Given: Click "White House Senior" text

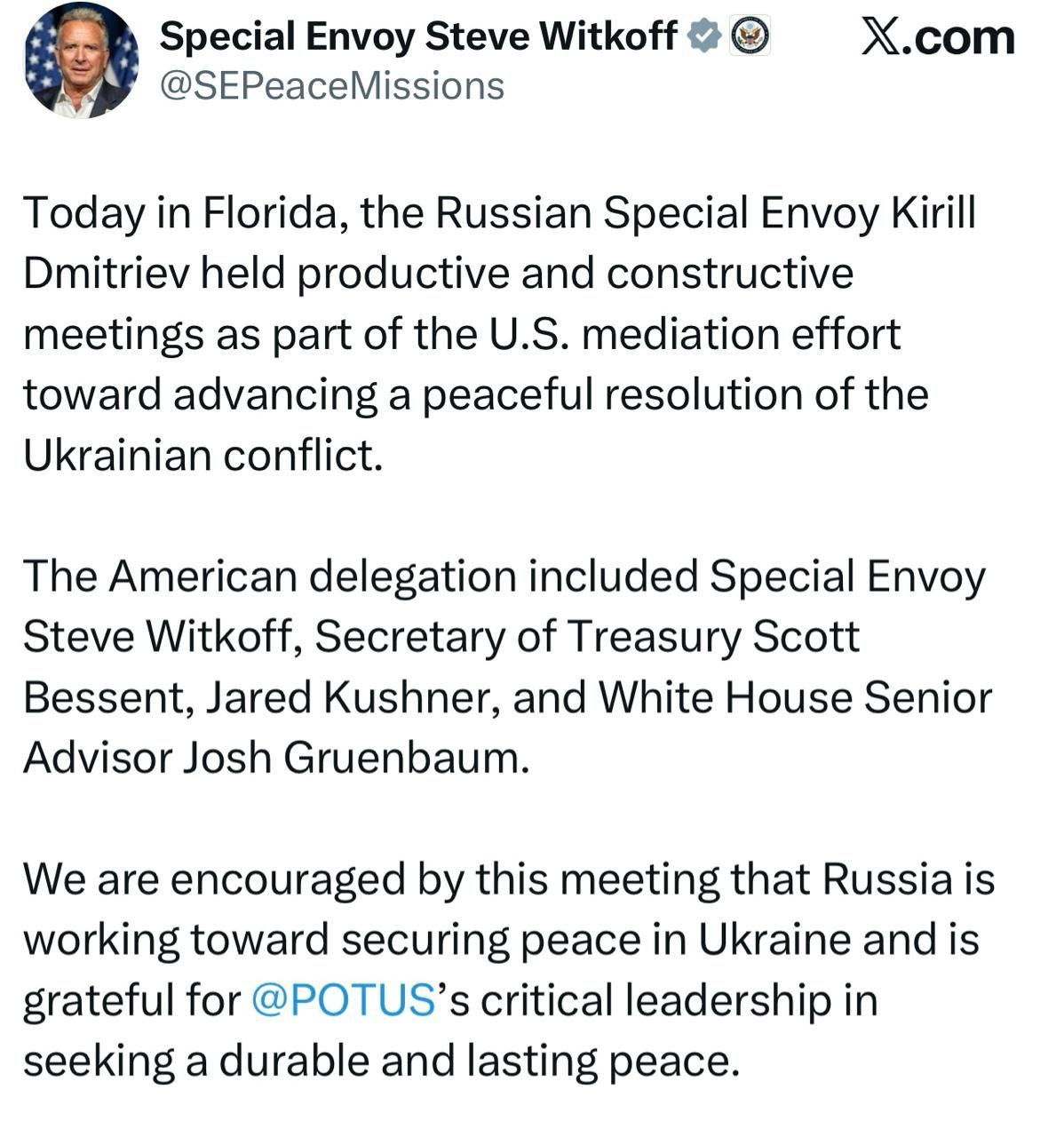Looking at the screenshot, I should 795,697.
